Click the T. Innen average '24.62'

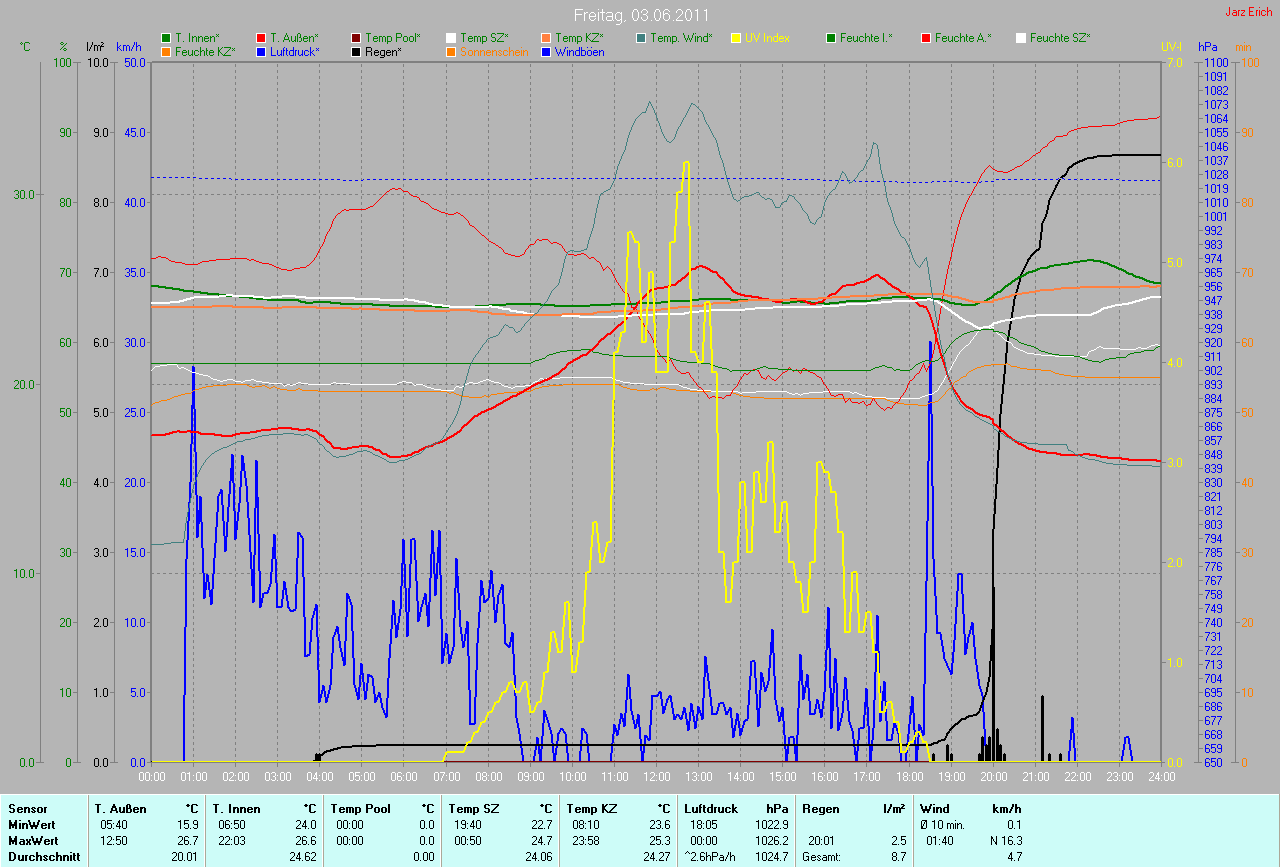click(302, 857)
